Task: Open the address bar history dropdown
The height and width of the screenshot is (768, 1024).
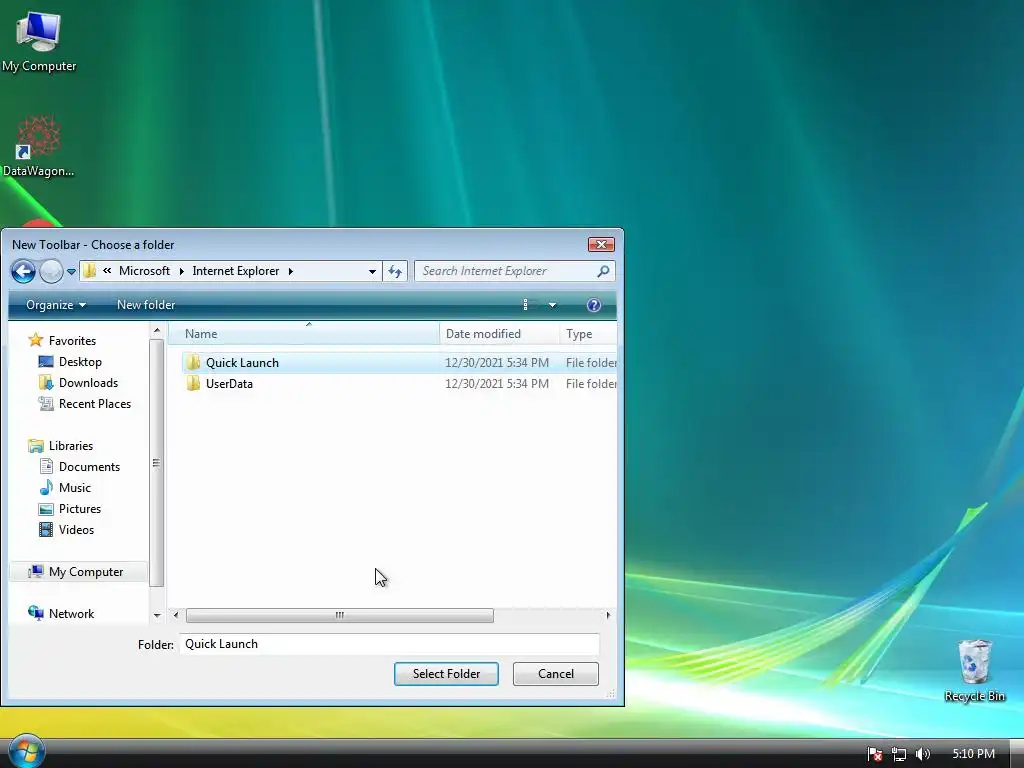Action: pos(372,271)
